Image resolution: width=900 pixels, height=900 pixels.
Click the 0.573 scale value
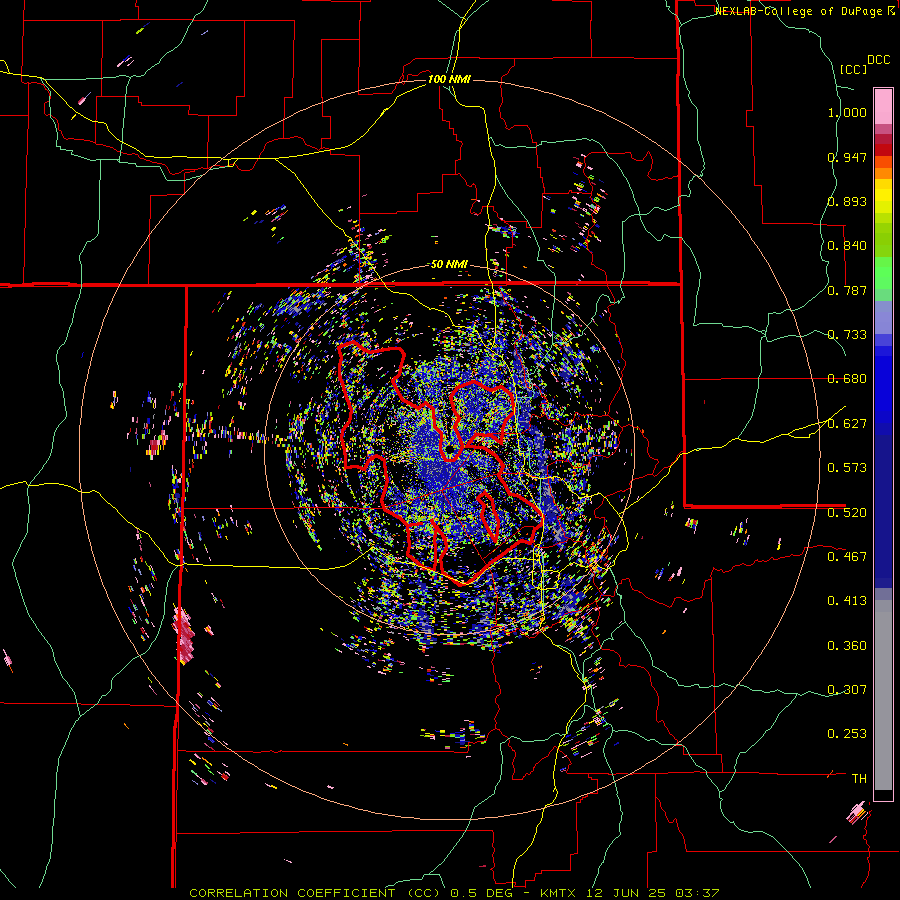847,468
